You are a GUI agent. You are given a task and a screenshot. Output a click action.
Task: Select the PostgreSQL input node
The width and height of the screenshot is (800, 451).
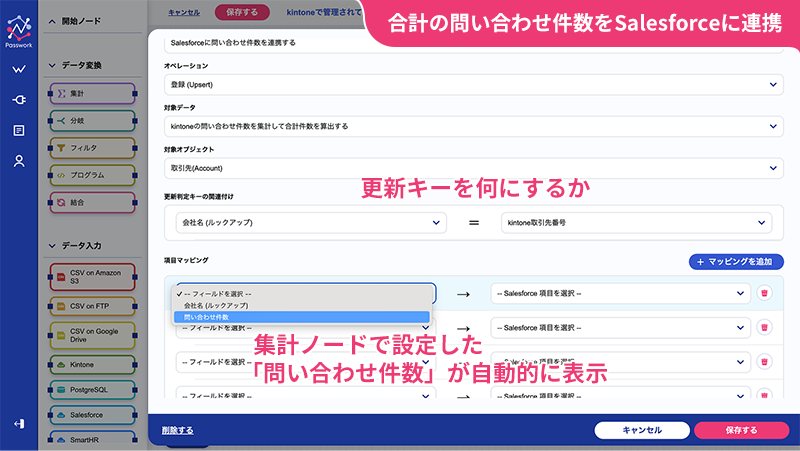[92, 390]
